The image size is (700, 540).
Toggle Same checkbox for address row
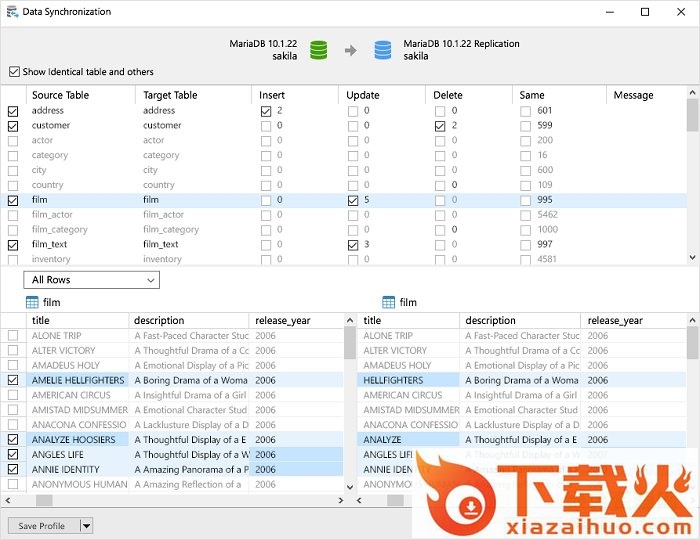coord(525,111)
